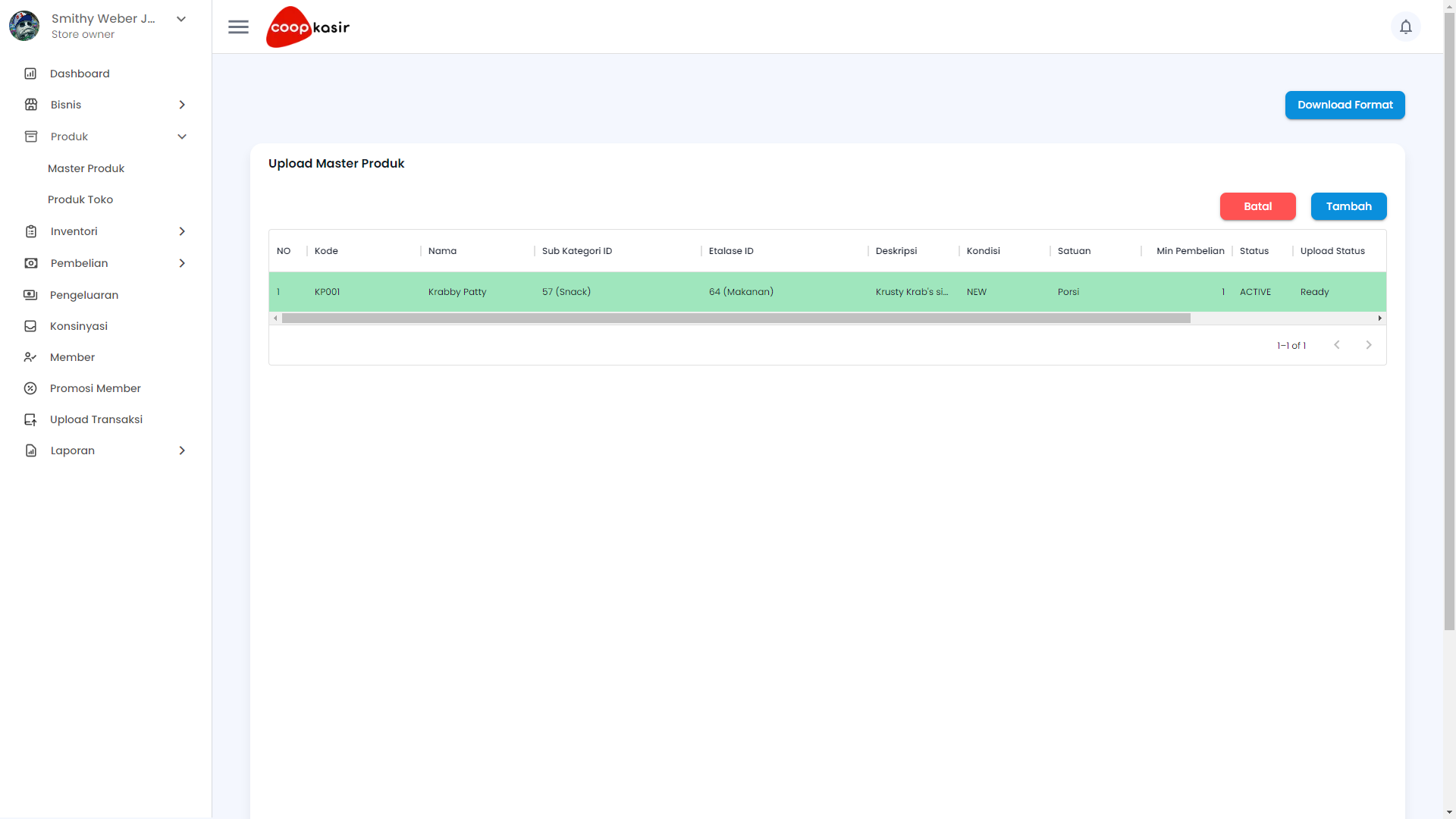
Task: Click the Laporan report icon
Action: tap(31, 450)
